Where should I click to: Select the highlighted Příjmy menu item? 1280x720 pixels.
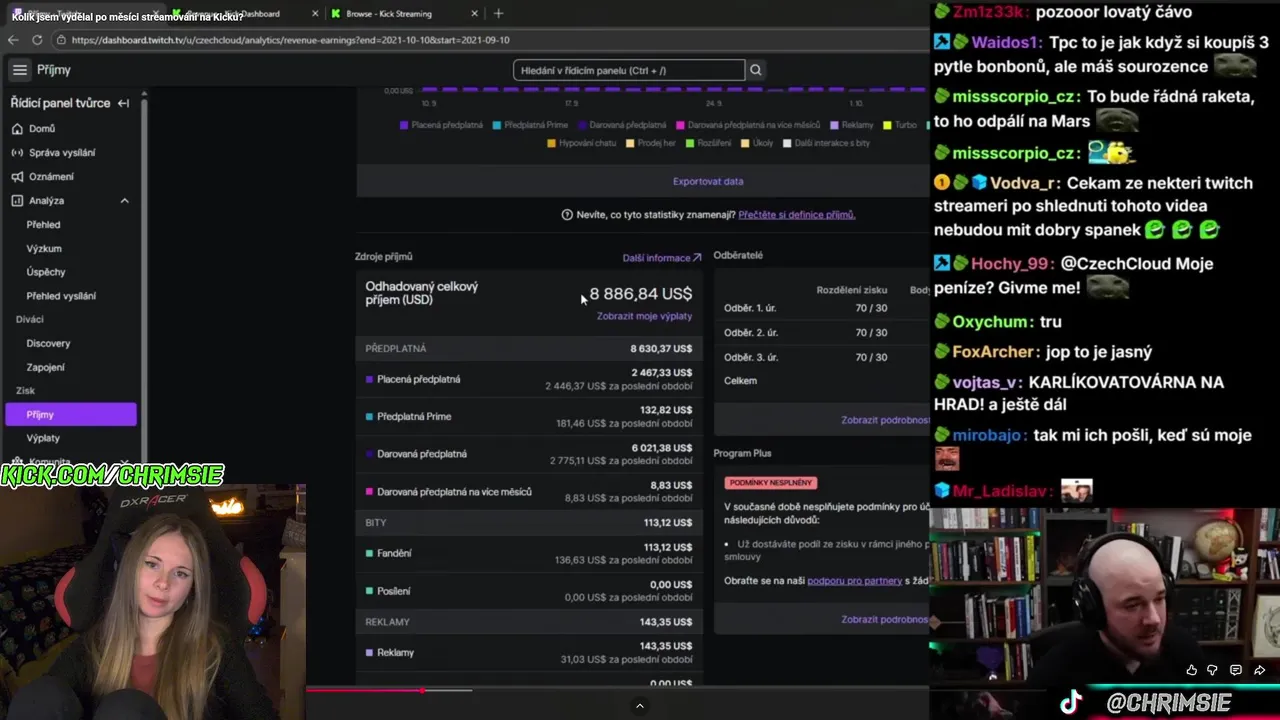tap(71, 414)
